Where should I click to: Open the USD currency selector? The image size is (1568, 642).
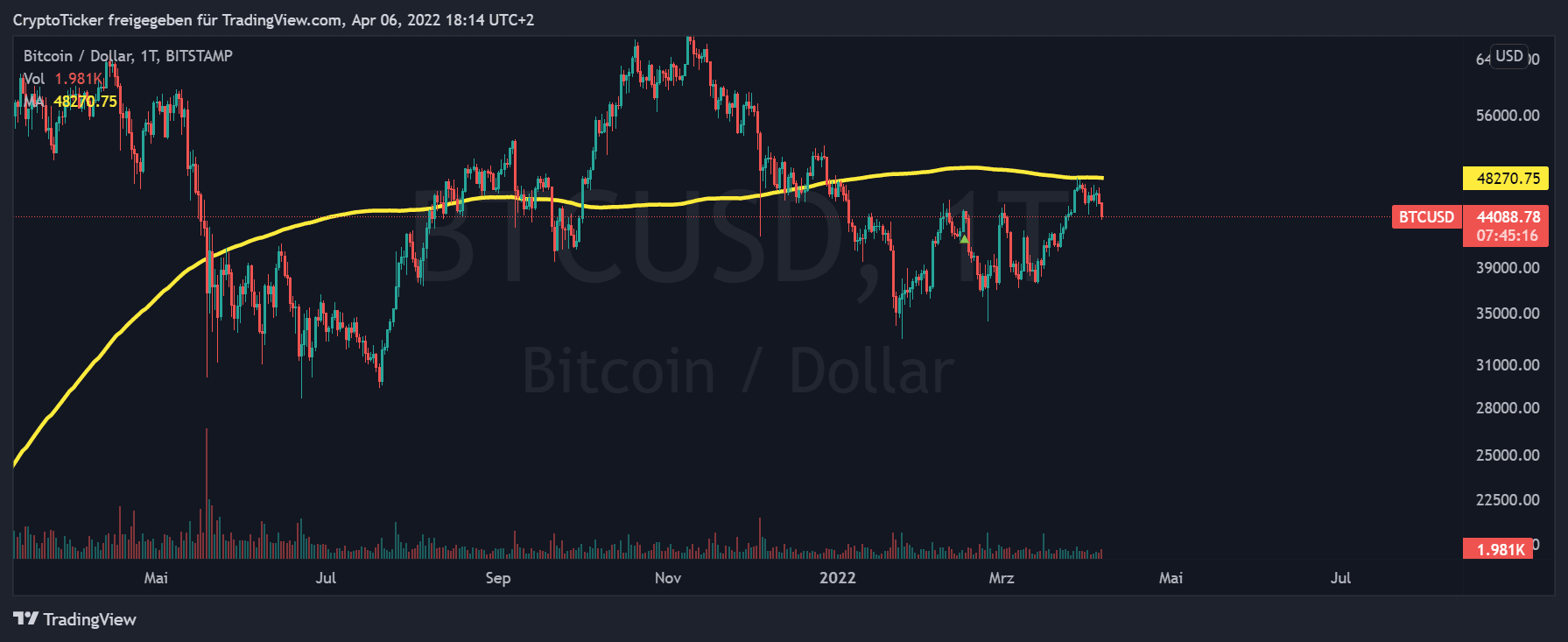[1508, 56]
